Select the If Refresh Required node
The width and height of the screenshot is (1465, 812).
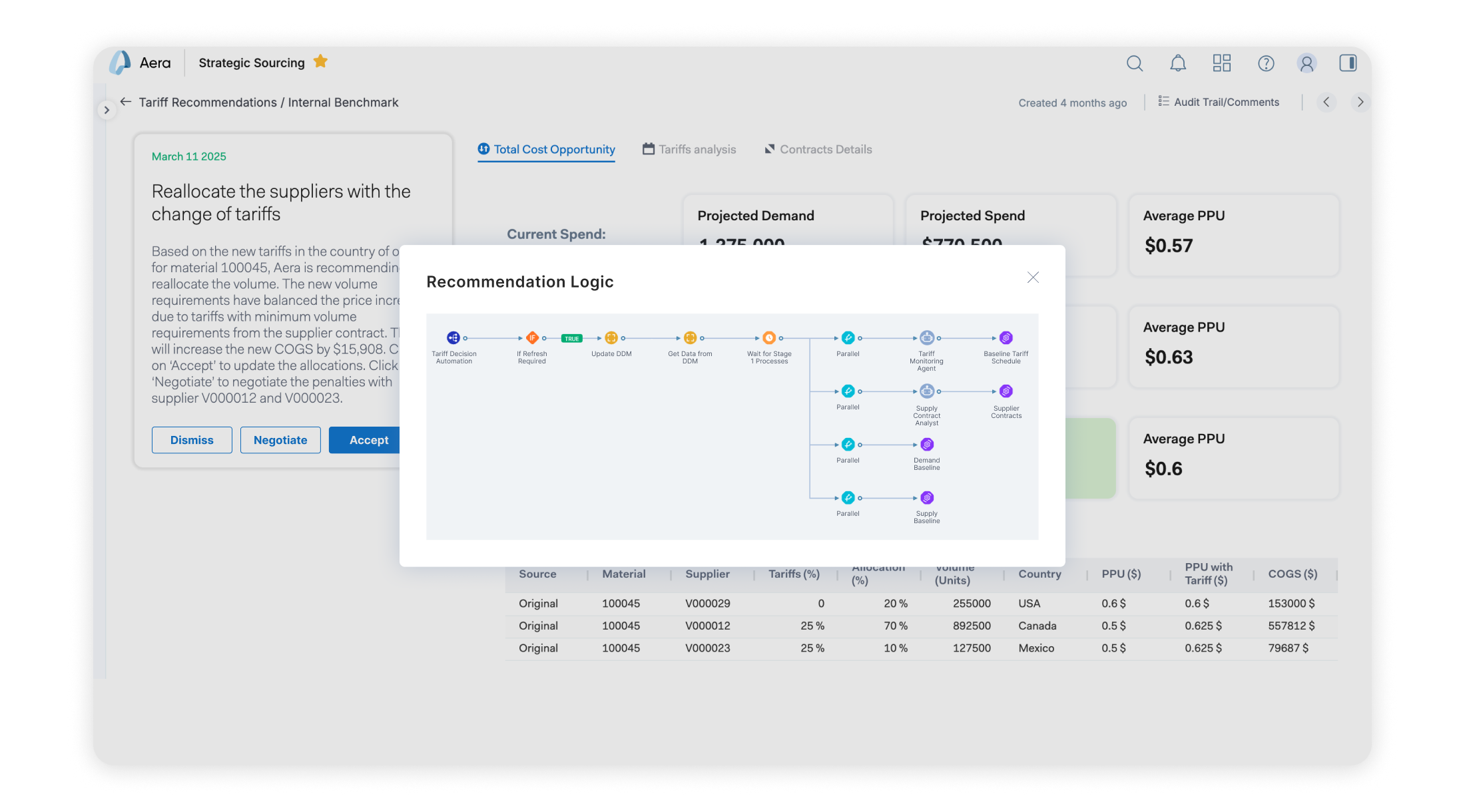pyautogui.click(x=532, y=338)
